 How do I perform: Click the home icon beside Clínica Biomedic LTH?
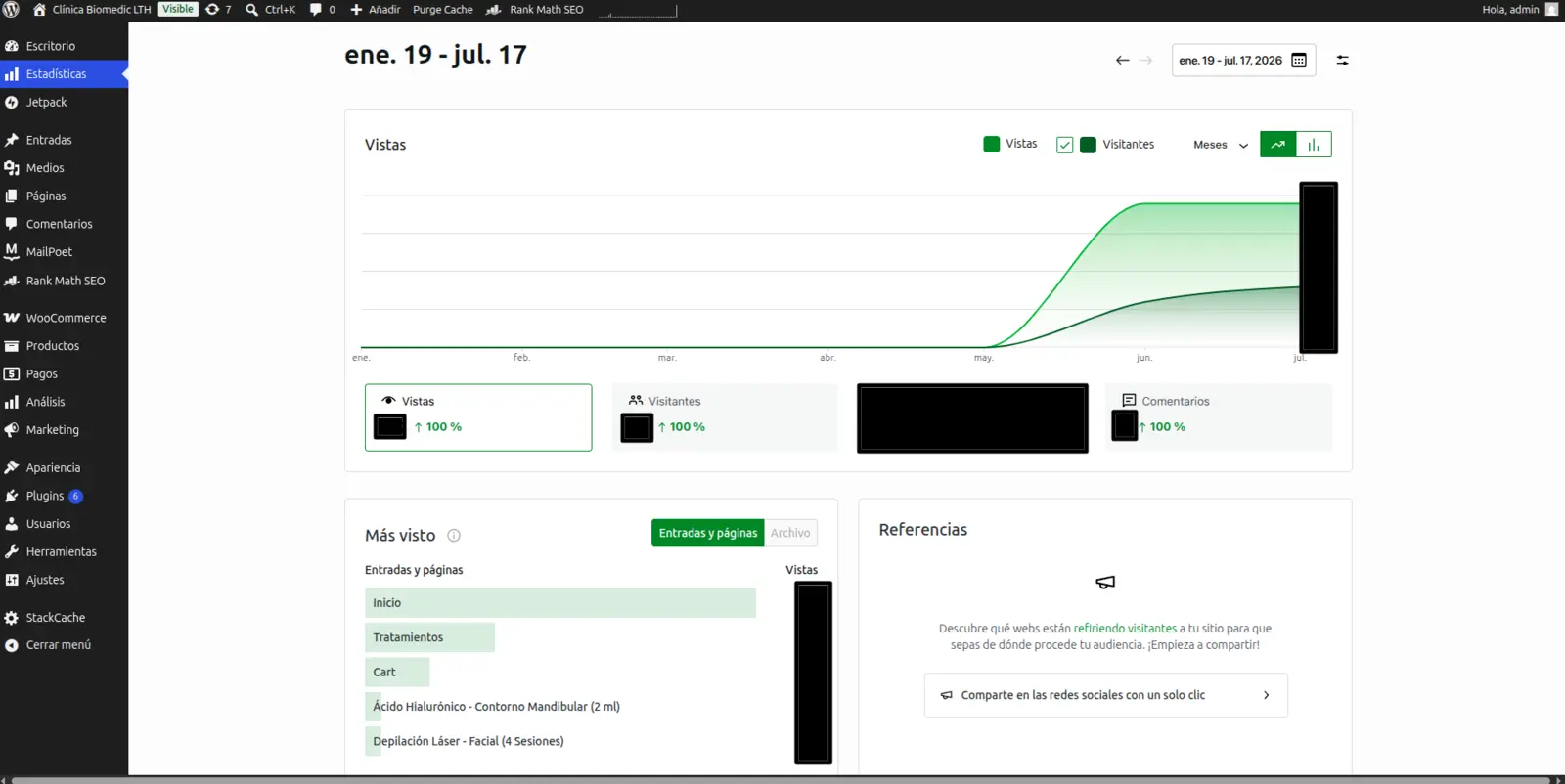coord(39,10)
